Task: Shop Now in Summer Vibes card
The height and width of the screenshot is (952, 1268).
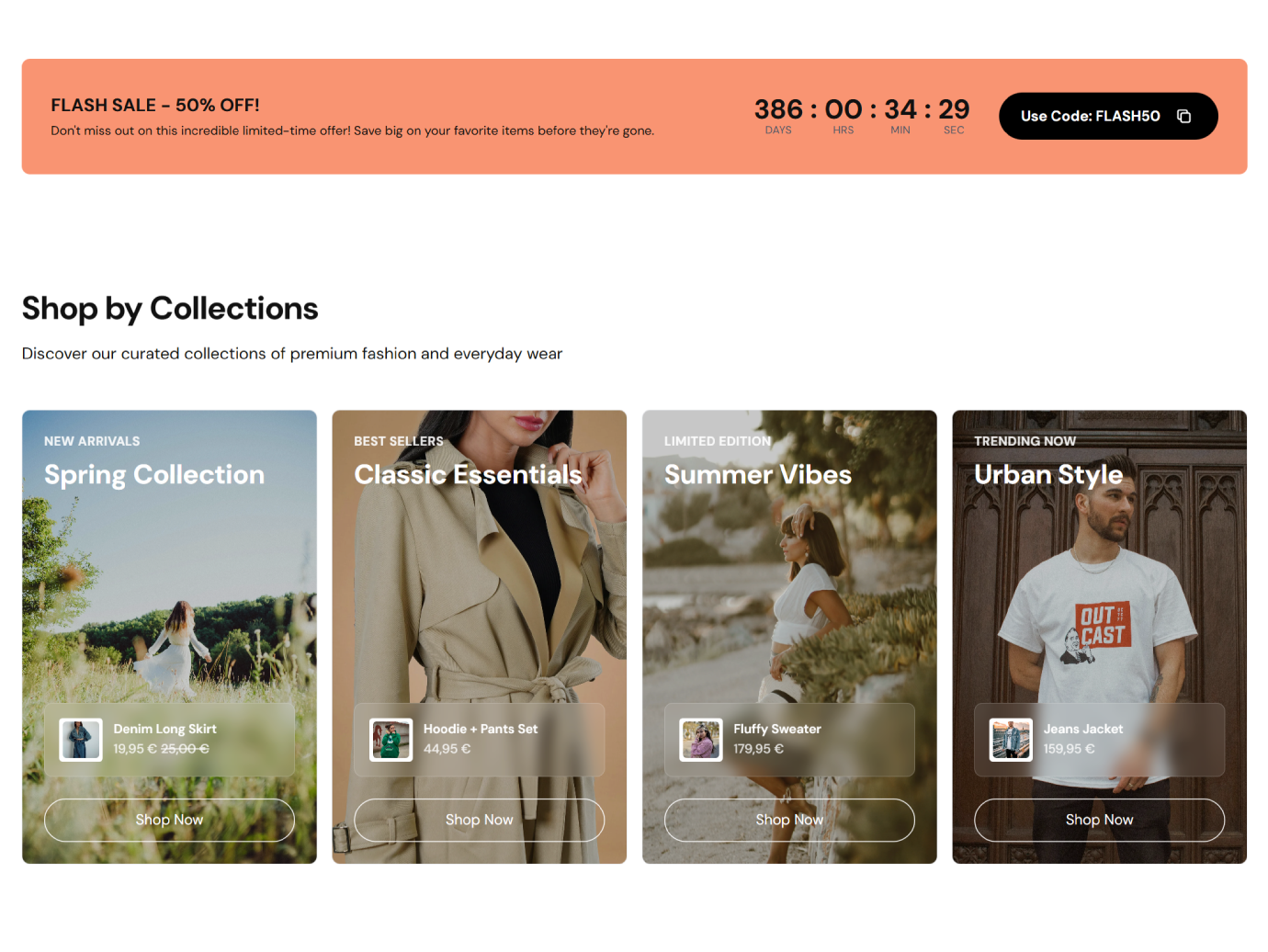Action: click(x=789, y=820)
